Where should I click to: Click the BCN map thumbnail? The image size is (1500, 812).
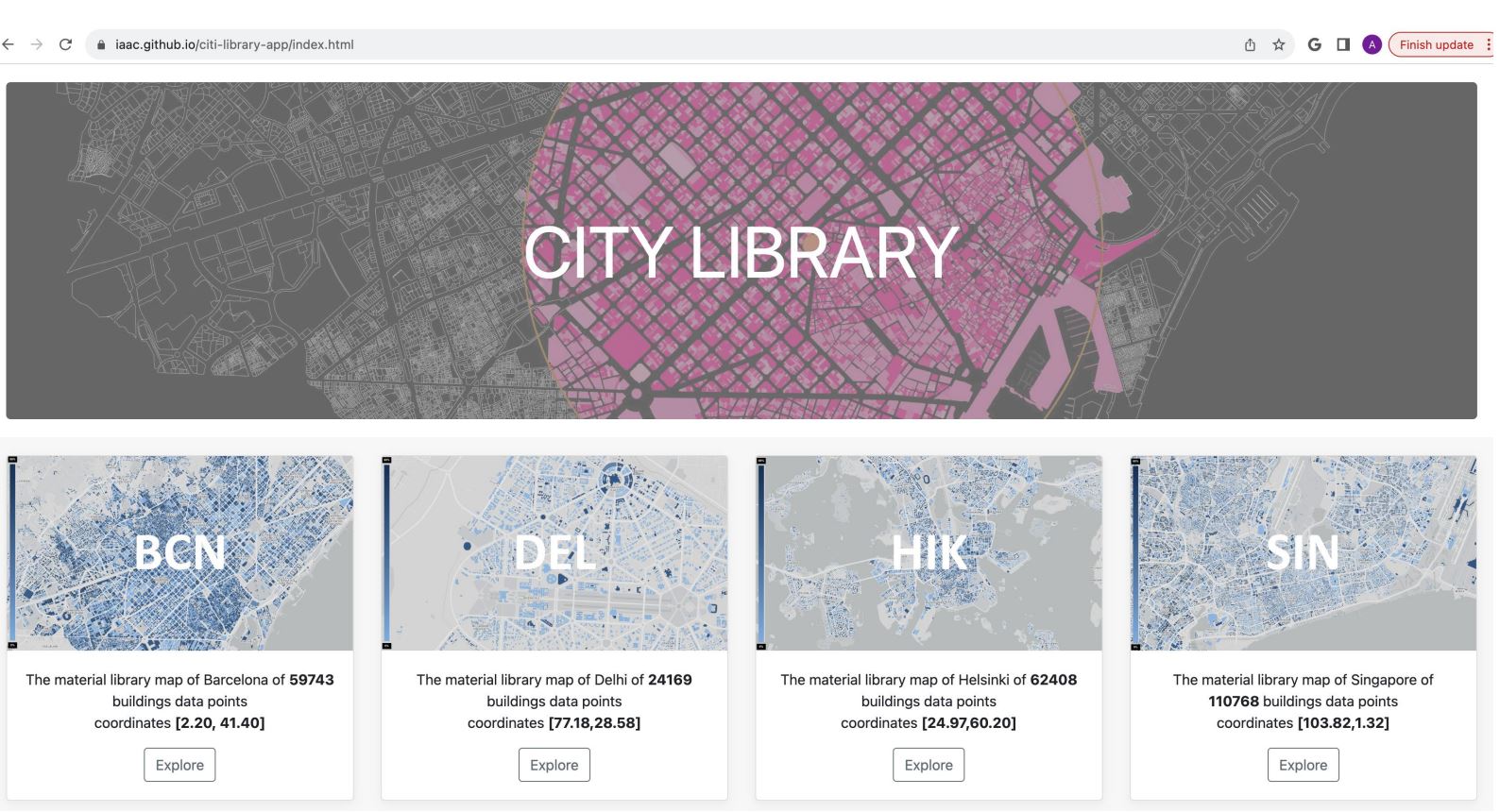click(x=179, y=553)
